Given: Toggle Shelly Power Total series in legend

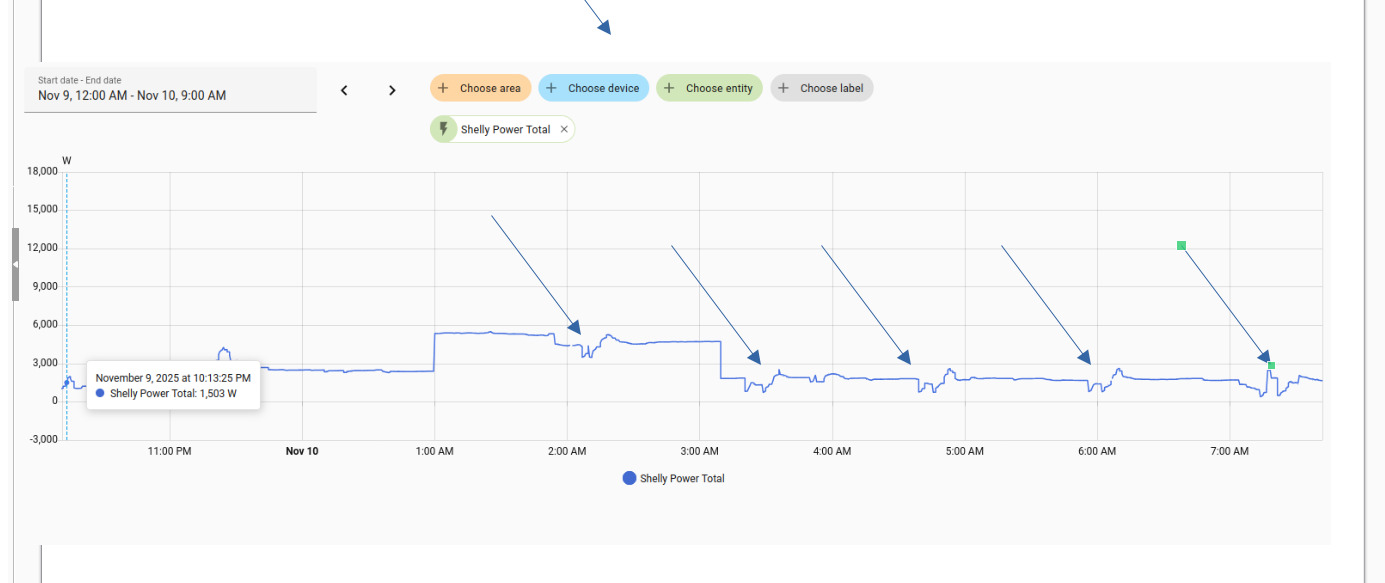Looking at the screenshot, I should [x=673, y=479].
